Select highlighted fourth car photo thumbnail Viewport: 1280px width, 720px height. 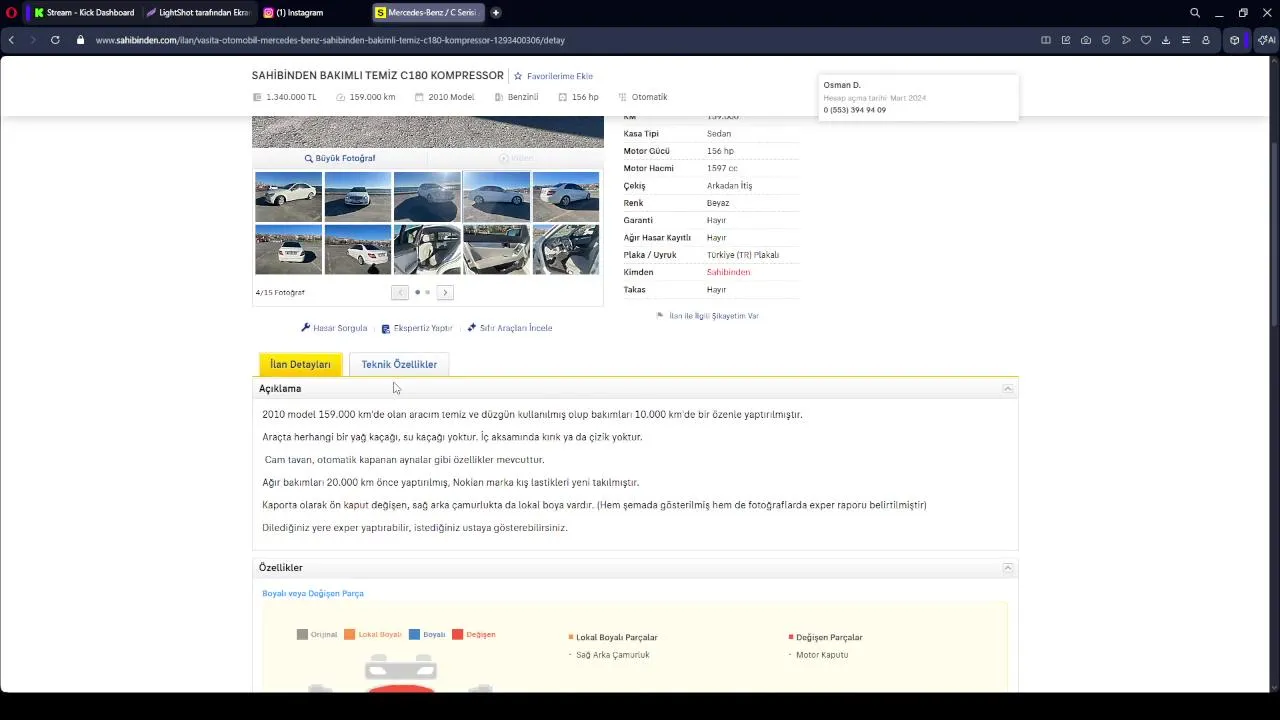496,197
